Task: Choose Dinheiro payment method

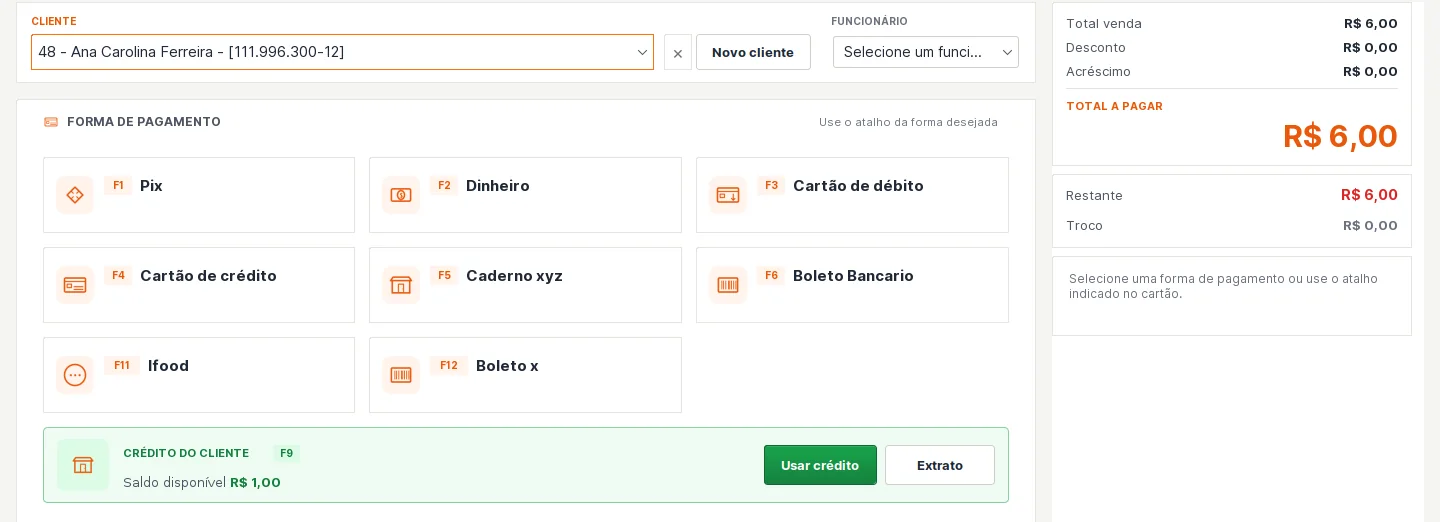Action: tap(525, 195)
